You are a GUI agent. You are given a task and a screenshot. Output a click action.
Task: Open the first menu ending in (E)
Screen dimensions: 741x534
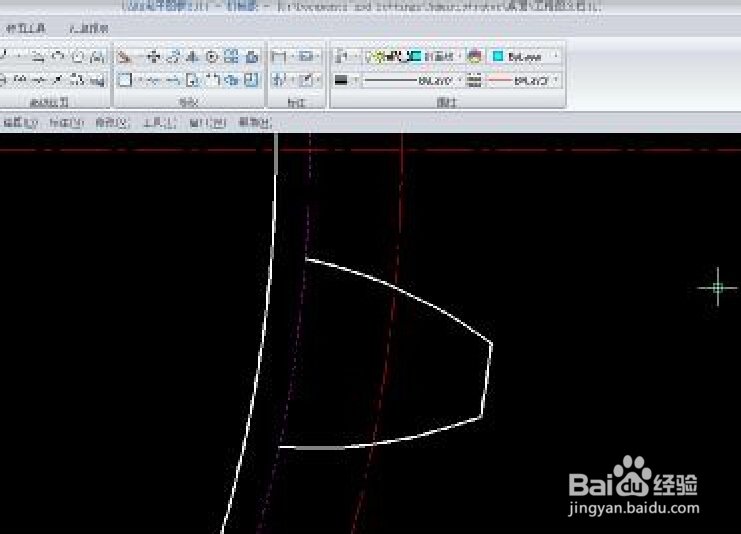coord(20,123)
